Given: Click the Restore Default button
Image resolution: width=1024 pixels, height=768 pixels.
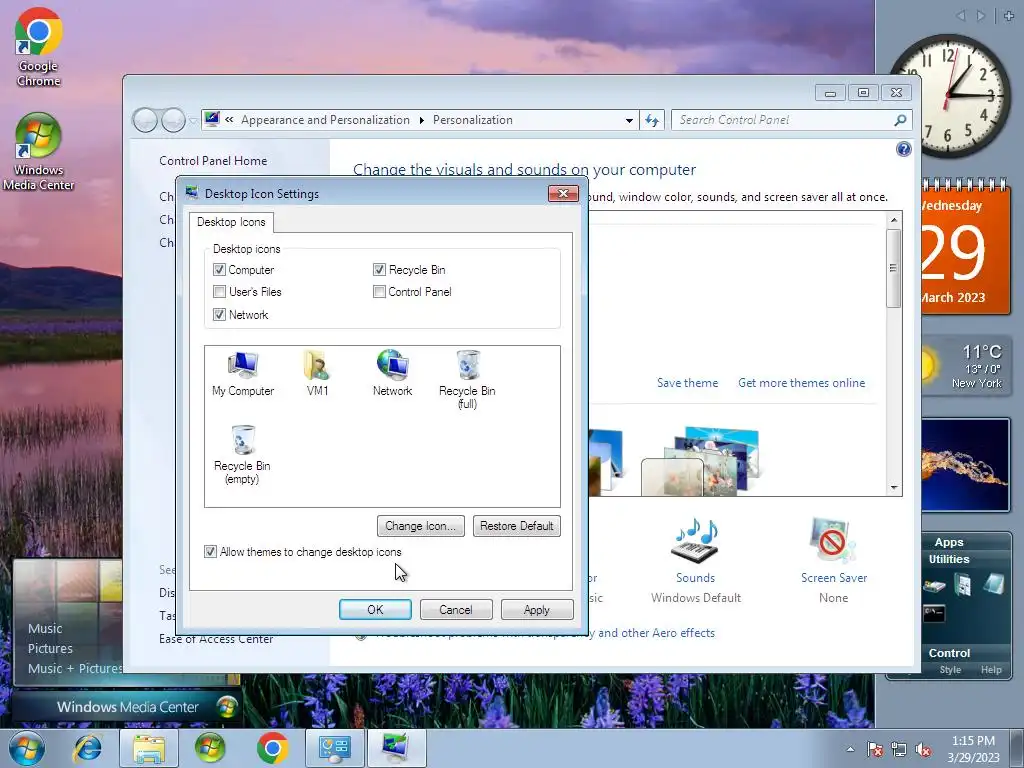Looking at the screenshot, I should point(517,526).
